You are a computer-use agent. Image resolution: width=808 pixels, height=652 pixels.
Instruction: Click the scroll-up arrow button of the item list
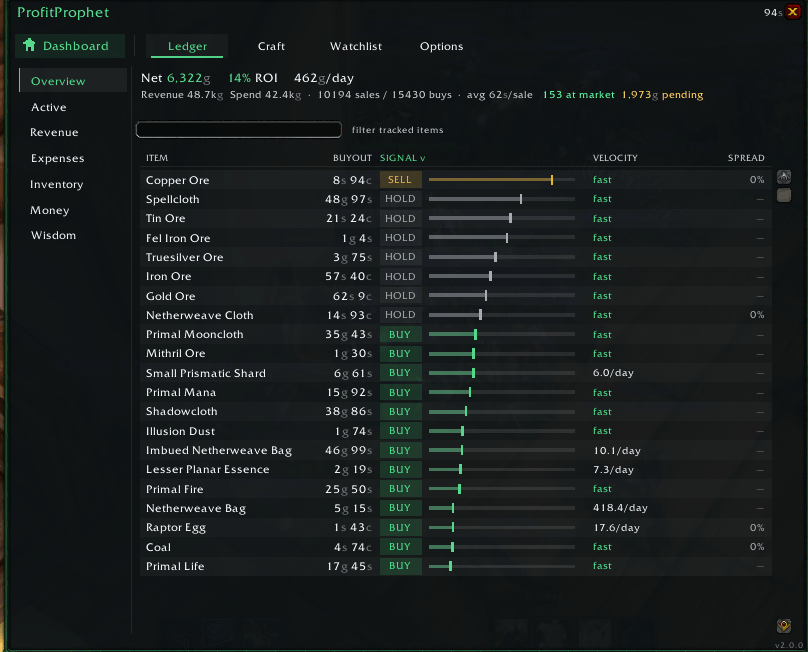point(784,177)
